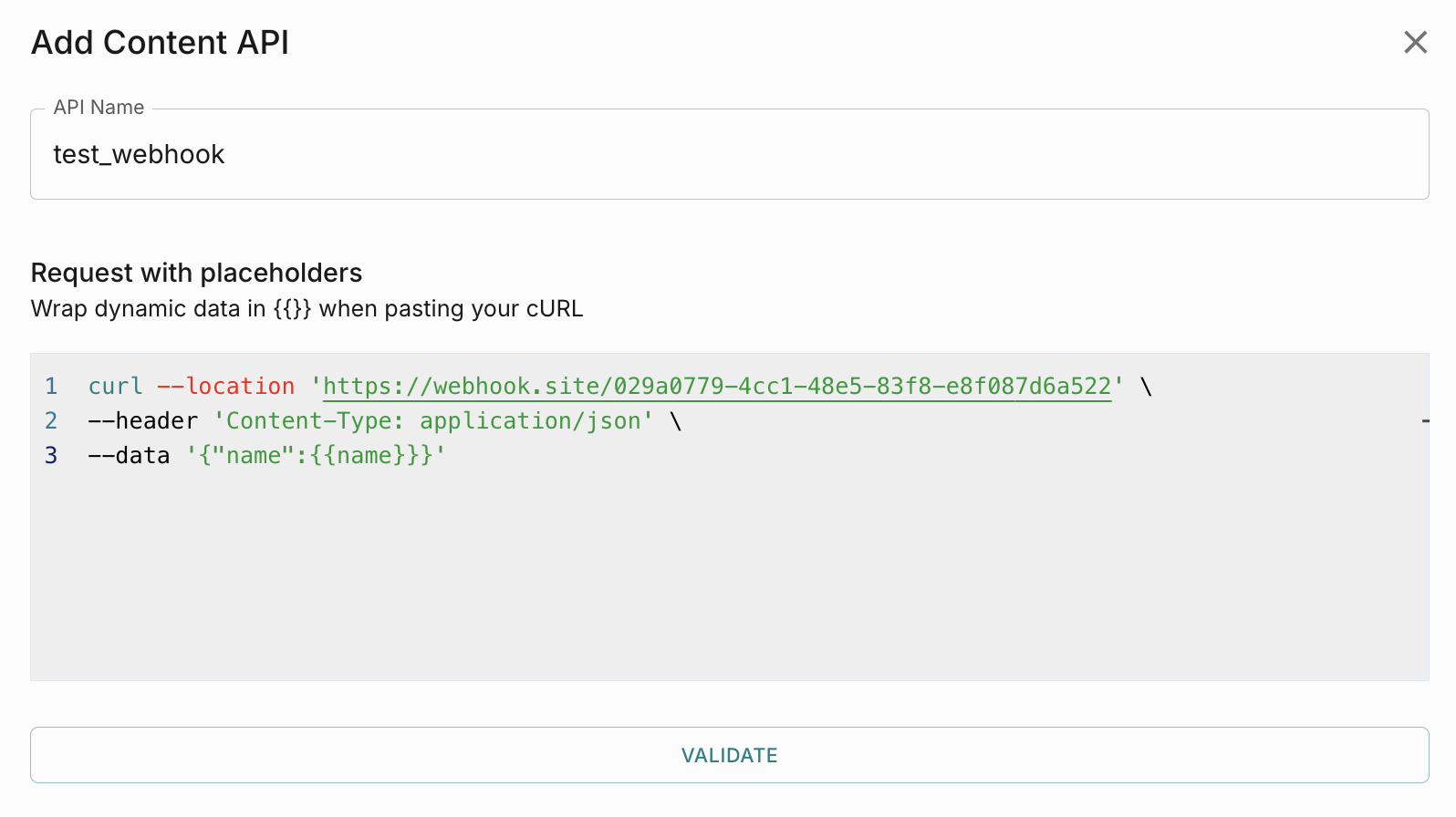Select line number 1 in the editor gutter
1456x817 pixels.
pos(51,387)
